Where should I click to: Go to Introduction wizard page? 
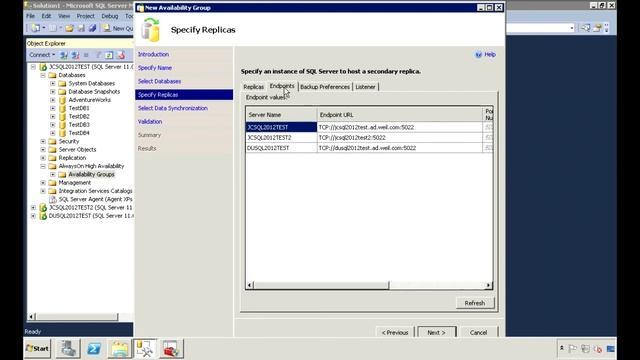tap(153, 54)
